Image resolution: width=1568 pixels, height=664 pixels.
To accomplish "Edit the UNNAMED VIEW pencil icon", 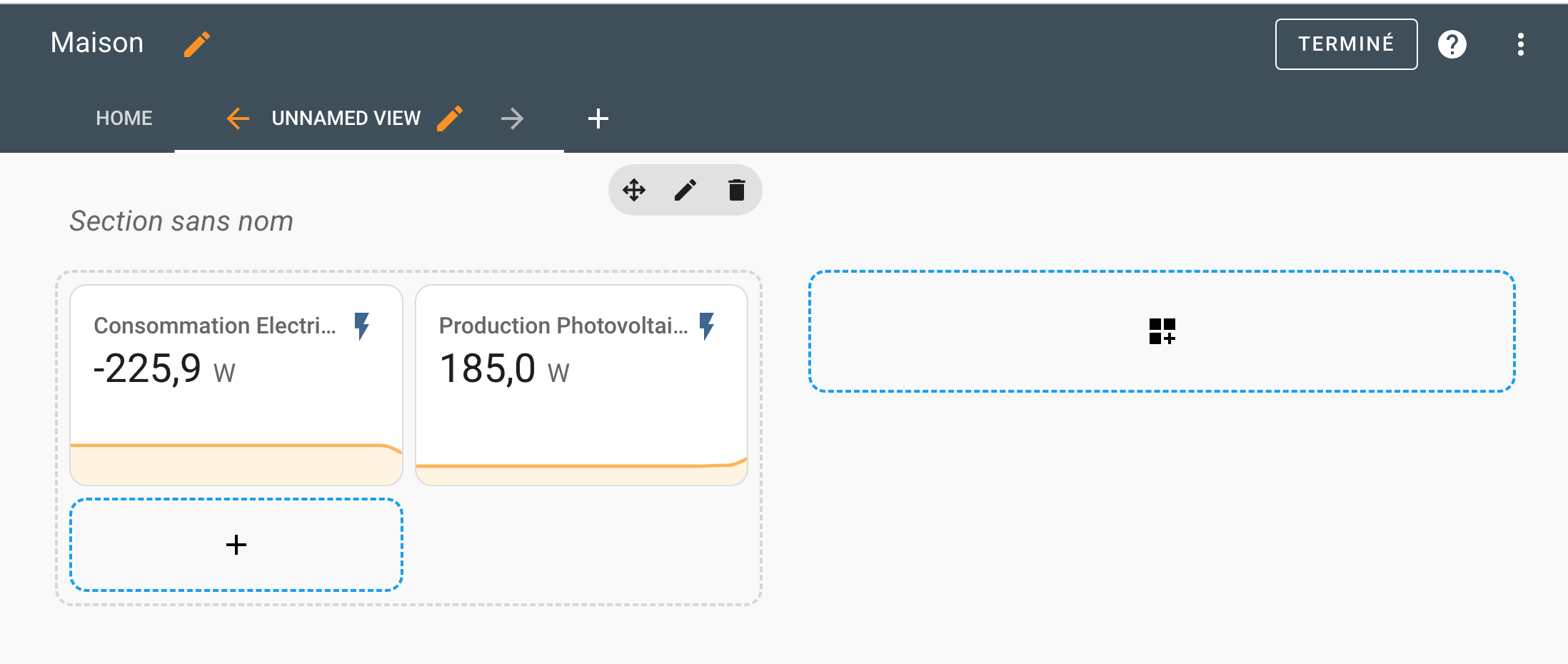I will click(x=450, y=119).
